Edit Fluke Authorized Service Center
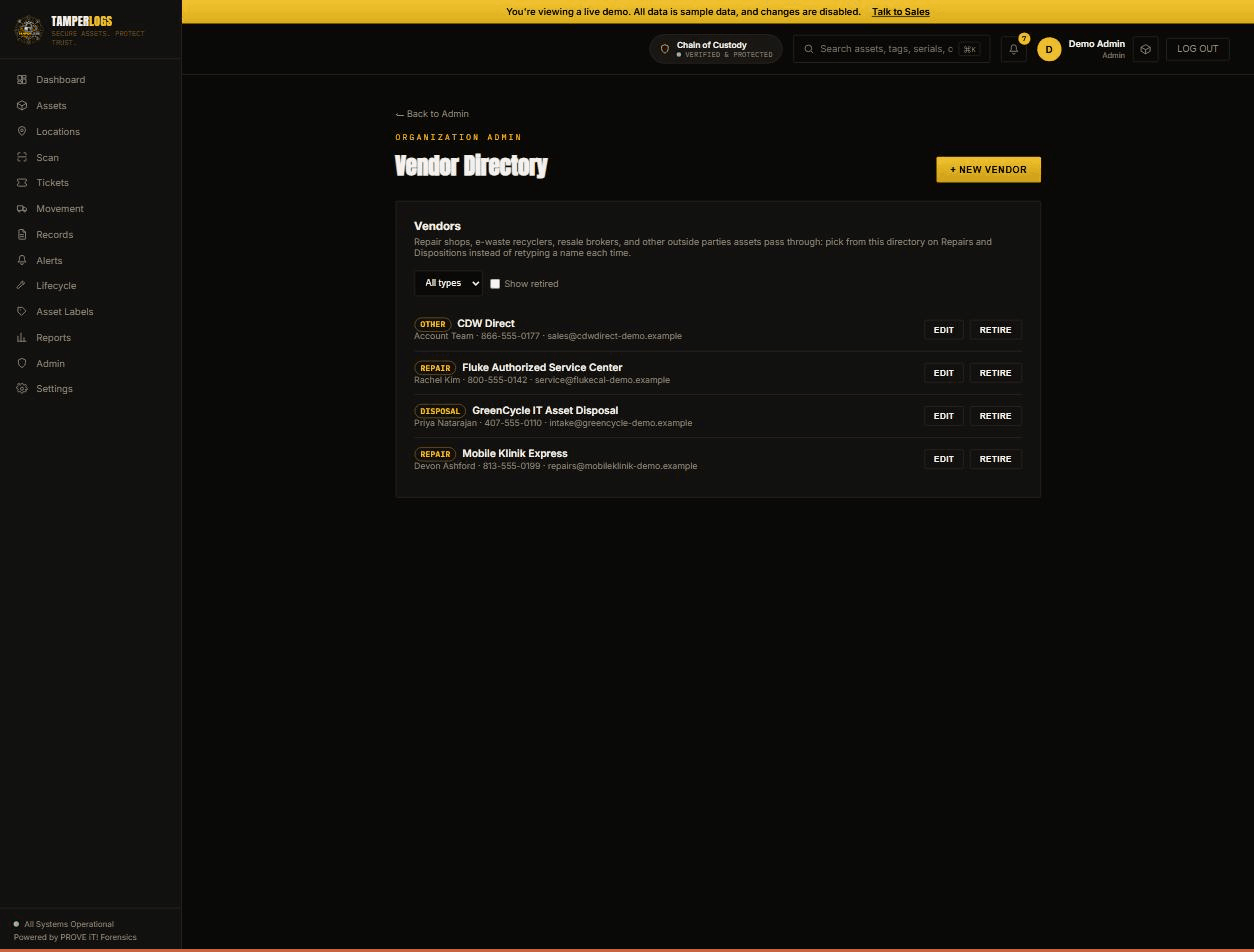This screenshot has height=952, width=1254. (x=943, y=373)
